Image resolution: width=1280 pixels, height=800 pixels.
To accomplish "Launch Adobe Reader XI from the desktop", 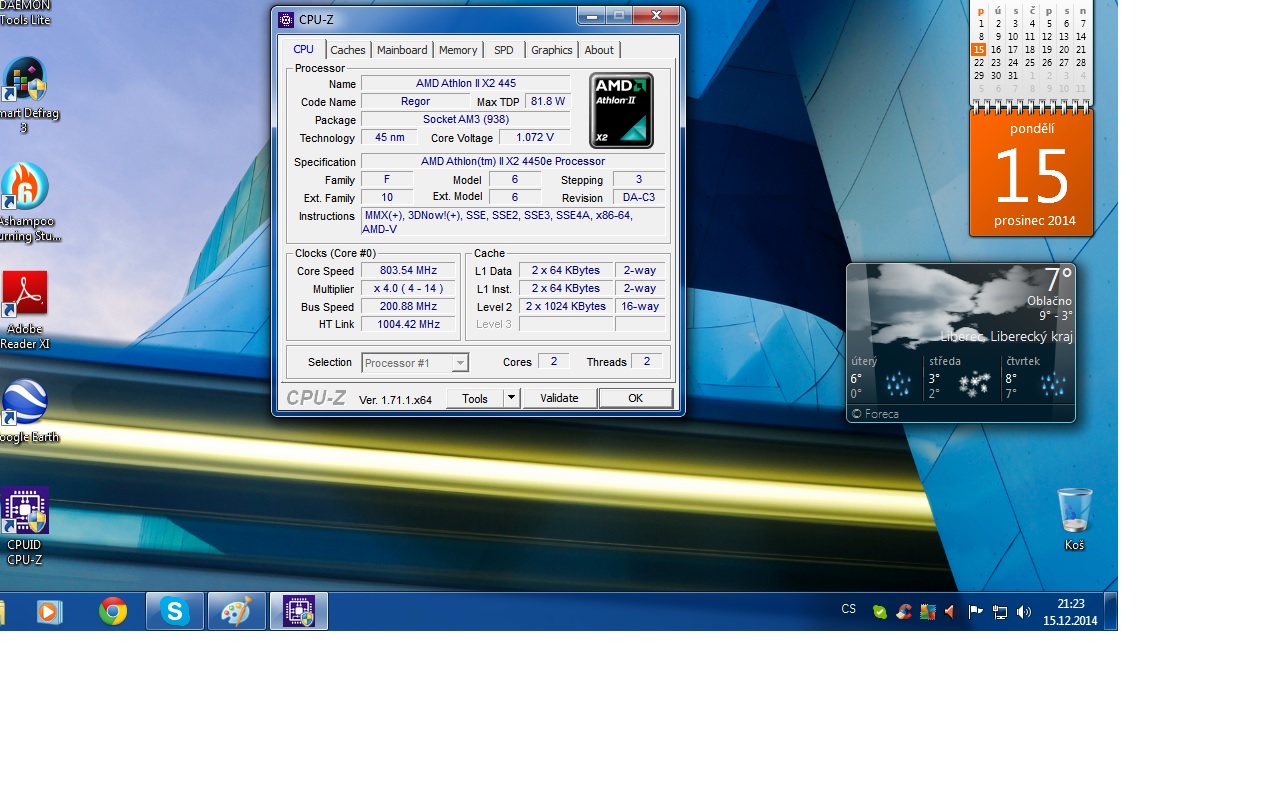I will [x=25, y=311].
